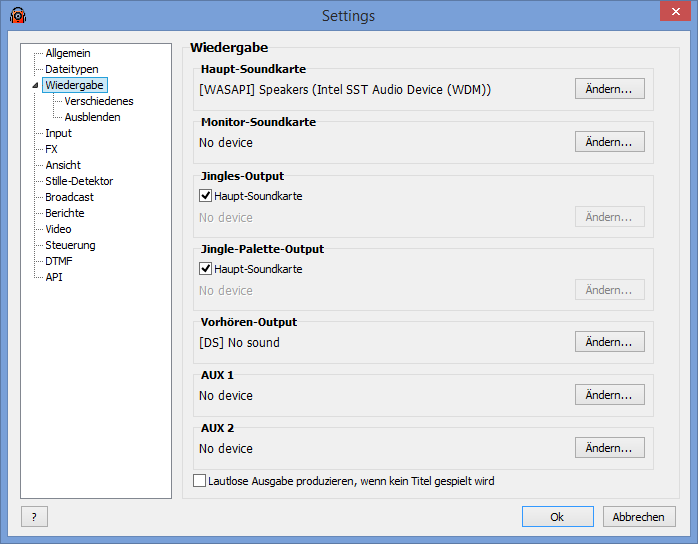Click Ändern for Haupt-Soundkarte
Viewport: 698px width, 544px height.
[609, 89]
